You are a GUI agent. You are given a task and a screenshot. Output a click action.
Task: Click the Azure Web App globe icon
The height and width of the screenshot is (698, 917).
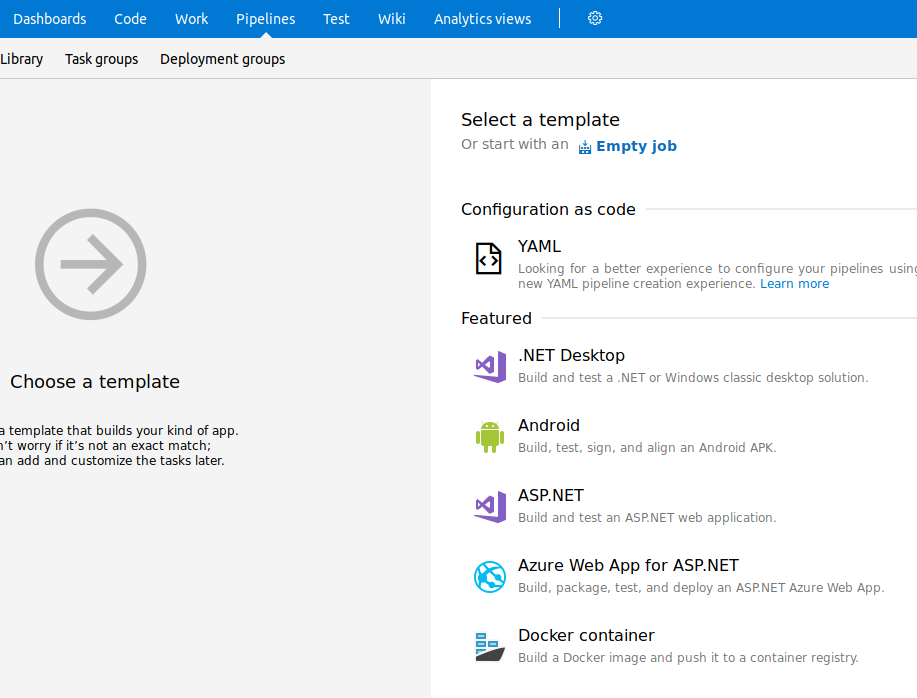[x=490, y=577]
